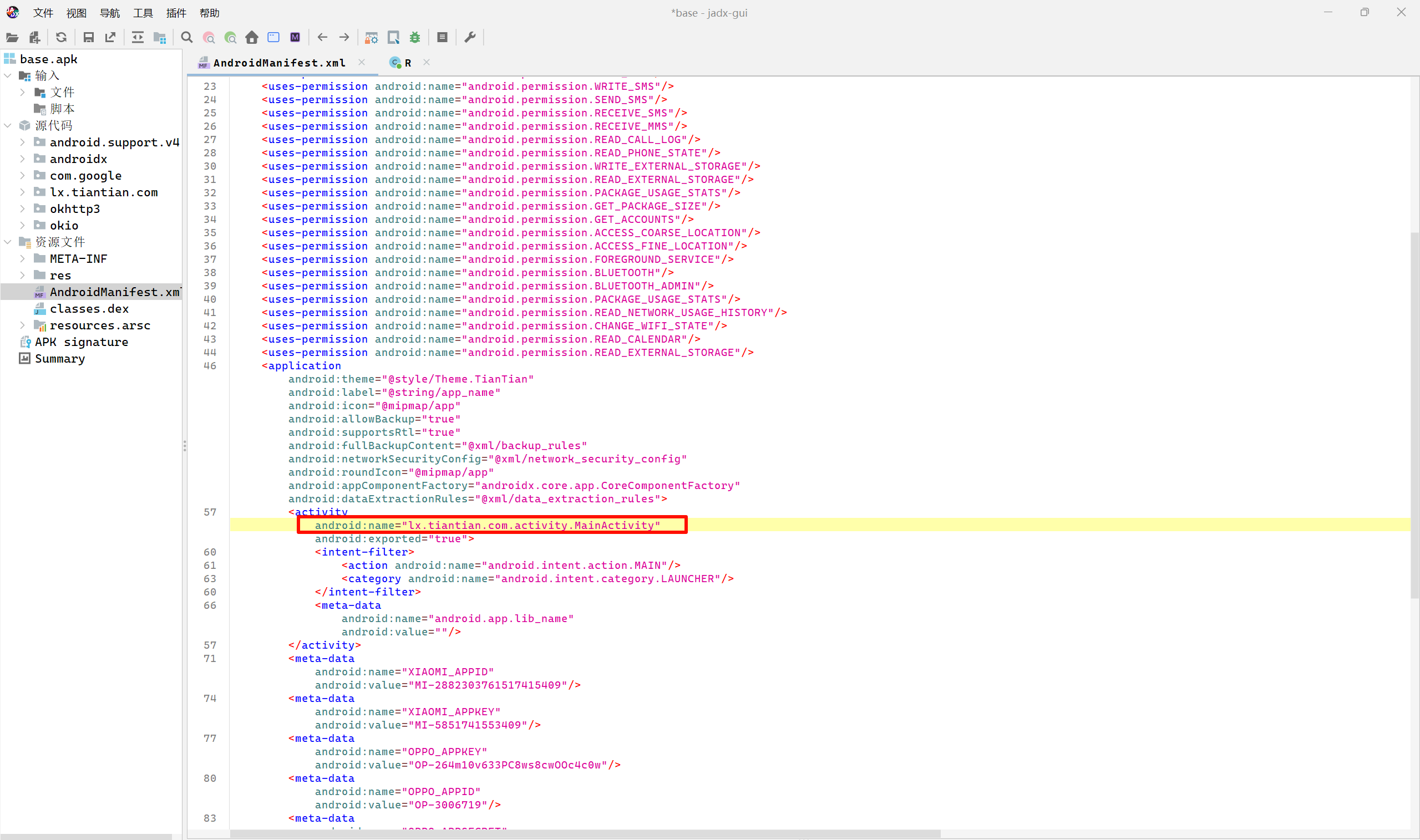
Task: Expand the androidx package
Action: 22,159
